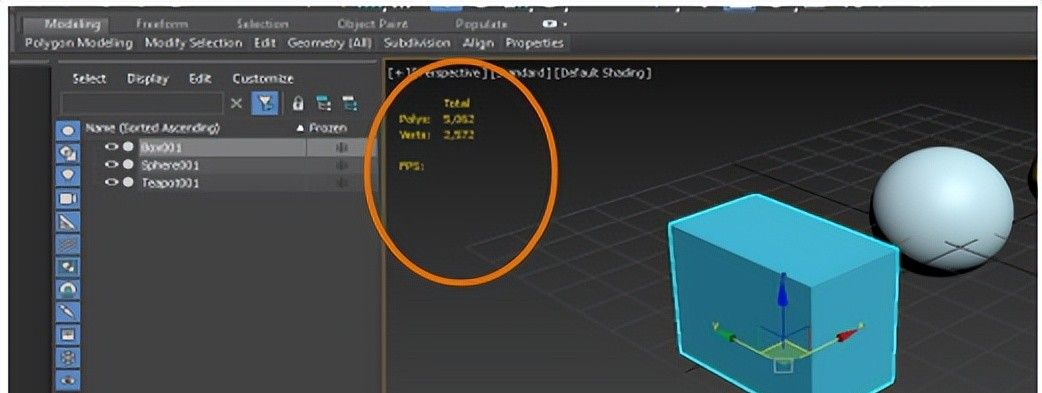
Task: Expand the Polygon Modeling ribbon panel
Action: tap(79, 43)
